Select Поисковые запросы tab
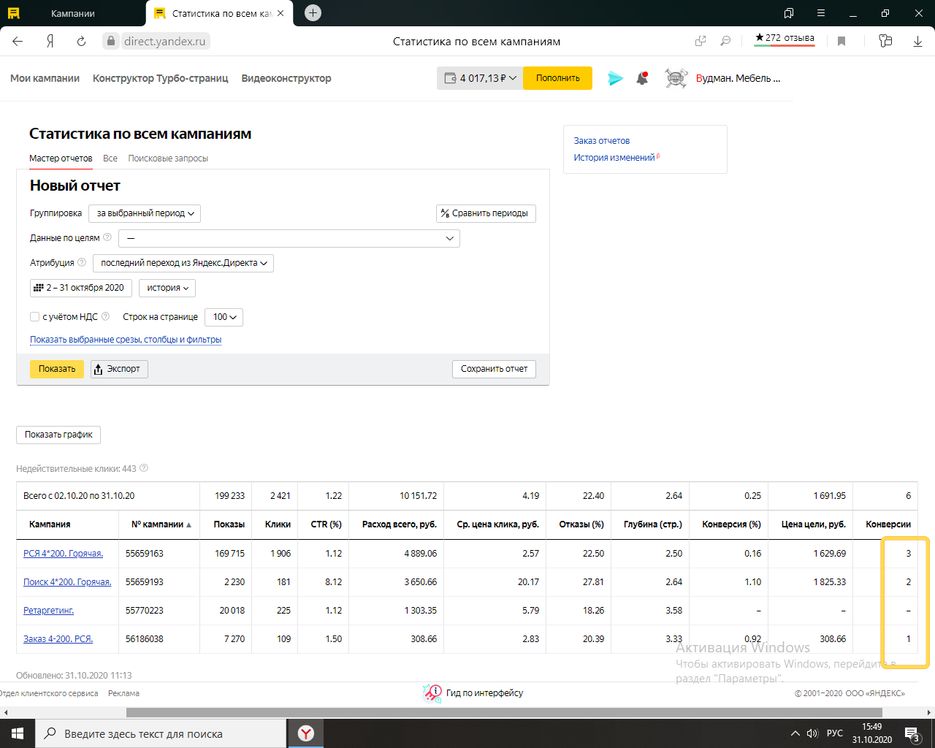 pos(168,158)
